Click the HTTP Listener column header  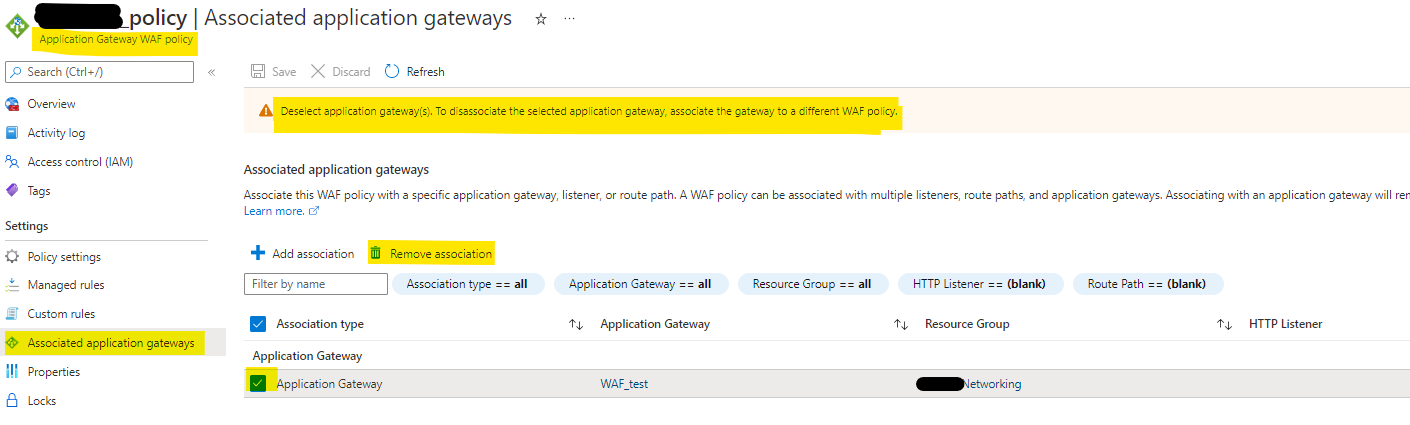tap(1286, 324)
